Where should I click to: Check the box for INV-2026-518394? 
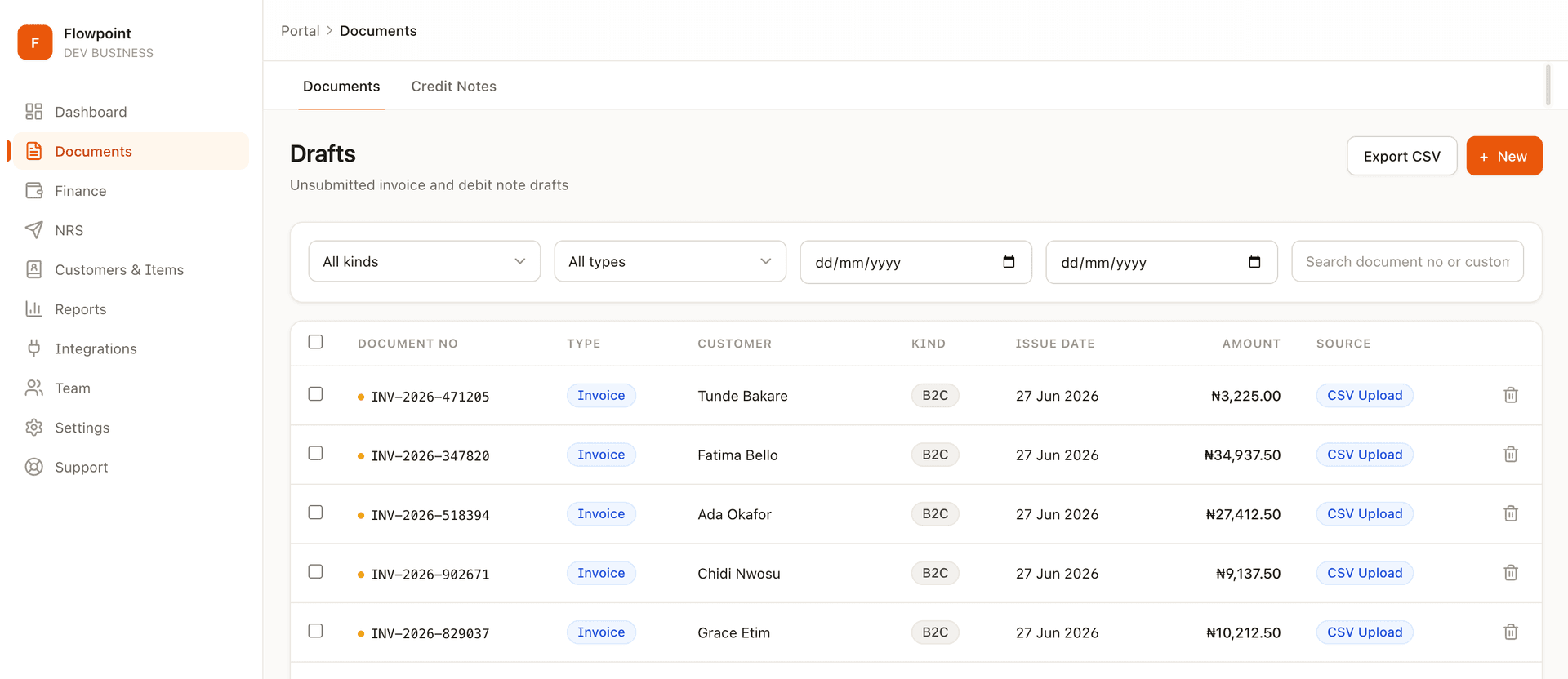click(315, 513)
